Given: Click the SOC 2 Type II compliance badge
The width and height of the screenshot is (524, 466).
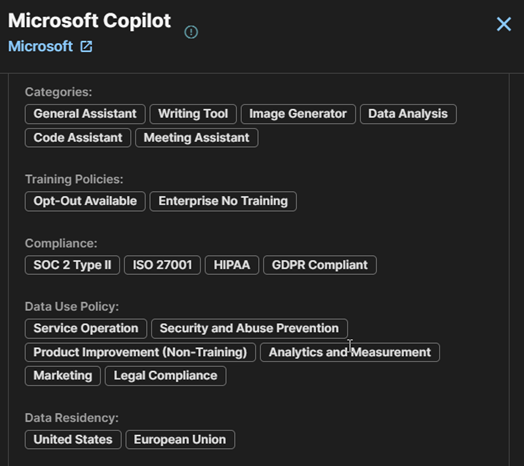Looking at the screenshot, I should click(x=72, y=265).
